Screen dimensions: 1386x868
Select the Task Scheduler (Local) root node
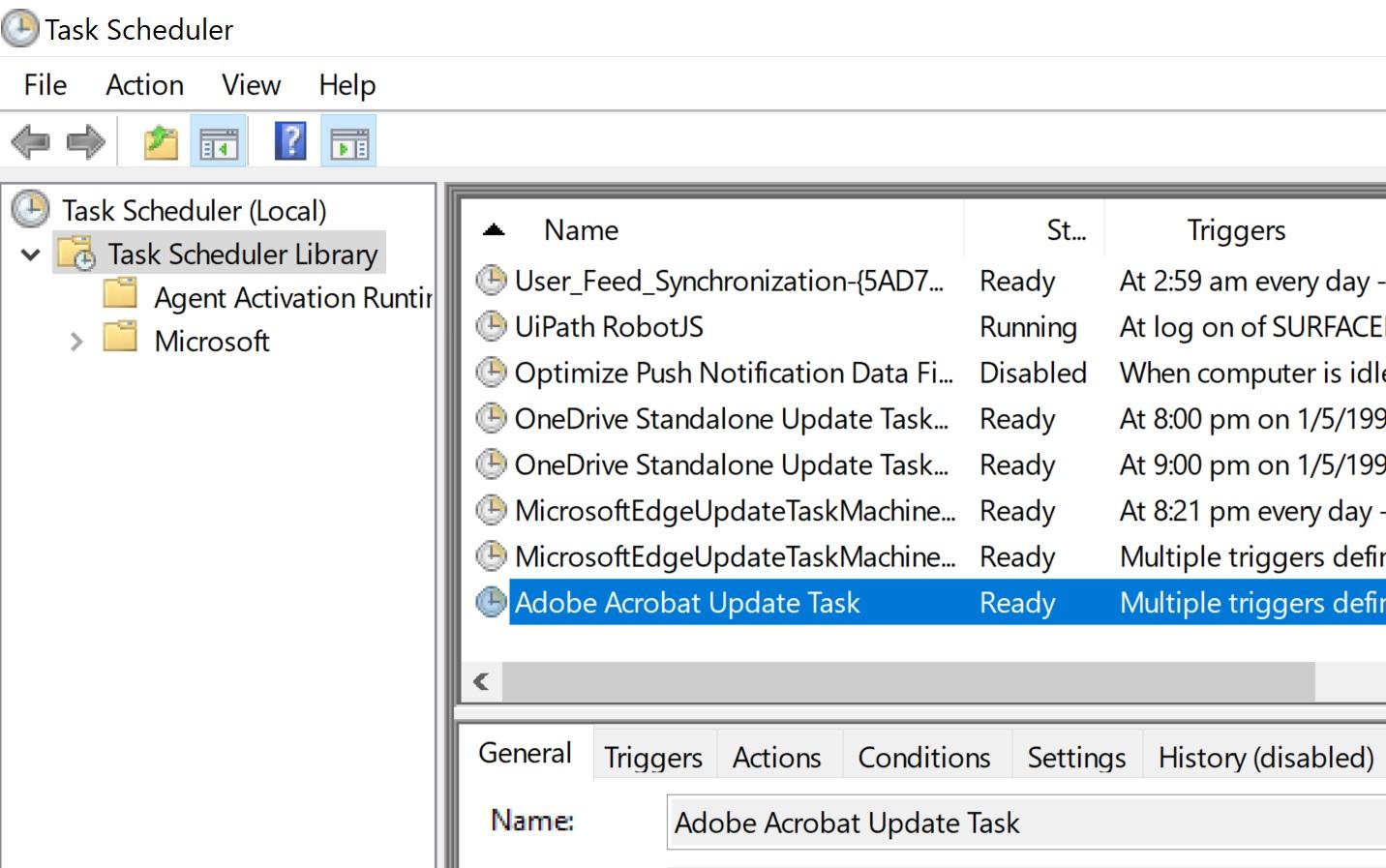tap(194, 210)
